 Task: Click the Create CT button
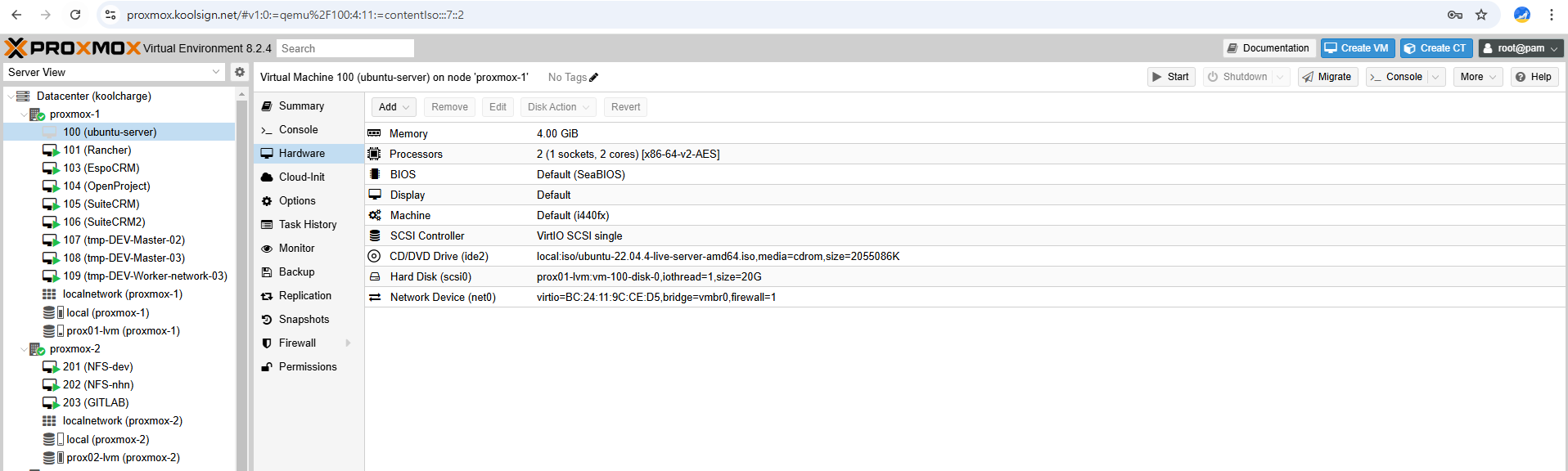[1436, 48]
